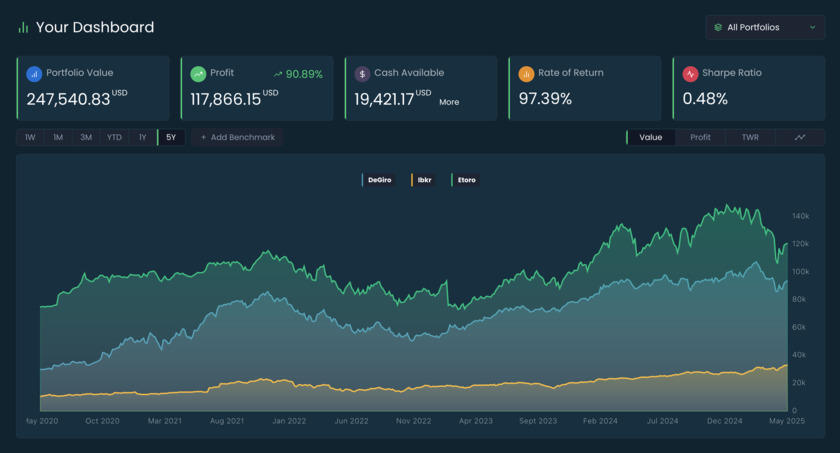Click the red Sharpe Ratio pulse icon
The height and width of the screenshot is (453, 840).
(x=690, y=73)
